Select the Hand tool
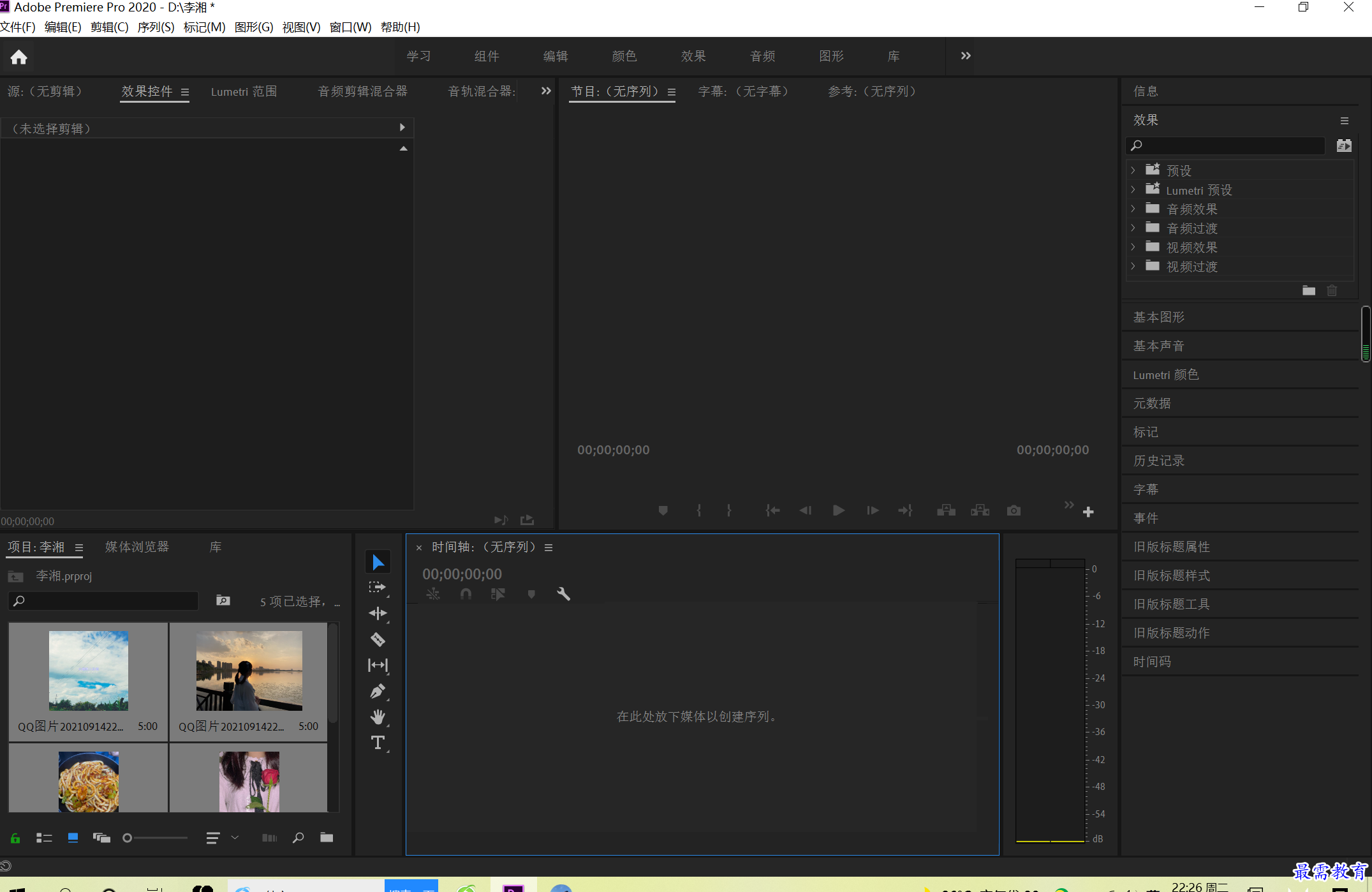1372x892 pixels. 378,717
